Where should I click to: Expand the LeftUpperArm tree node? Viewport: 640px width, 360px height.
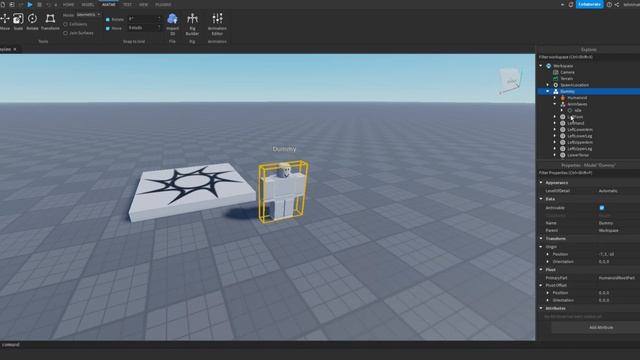pos(555,142)
